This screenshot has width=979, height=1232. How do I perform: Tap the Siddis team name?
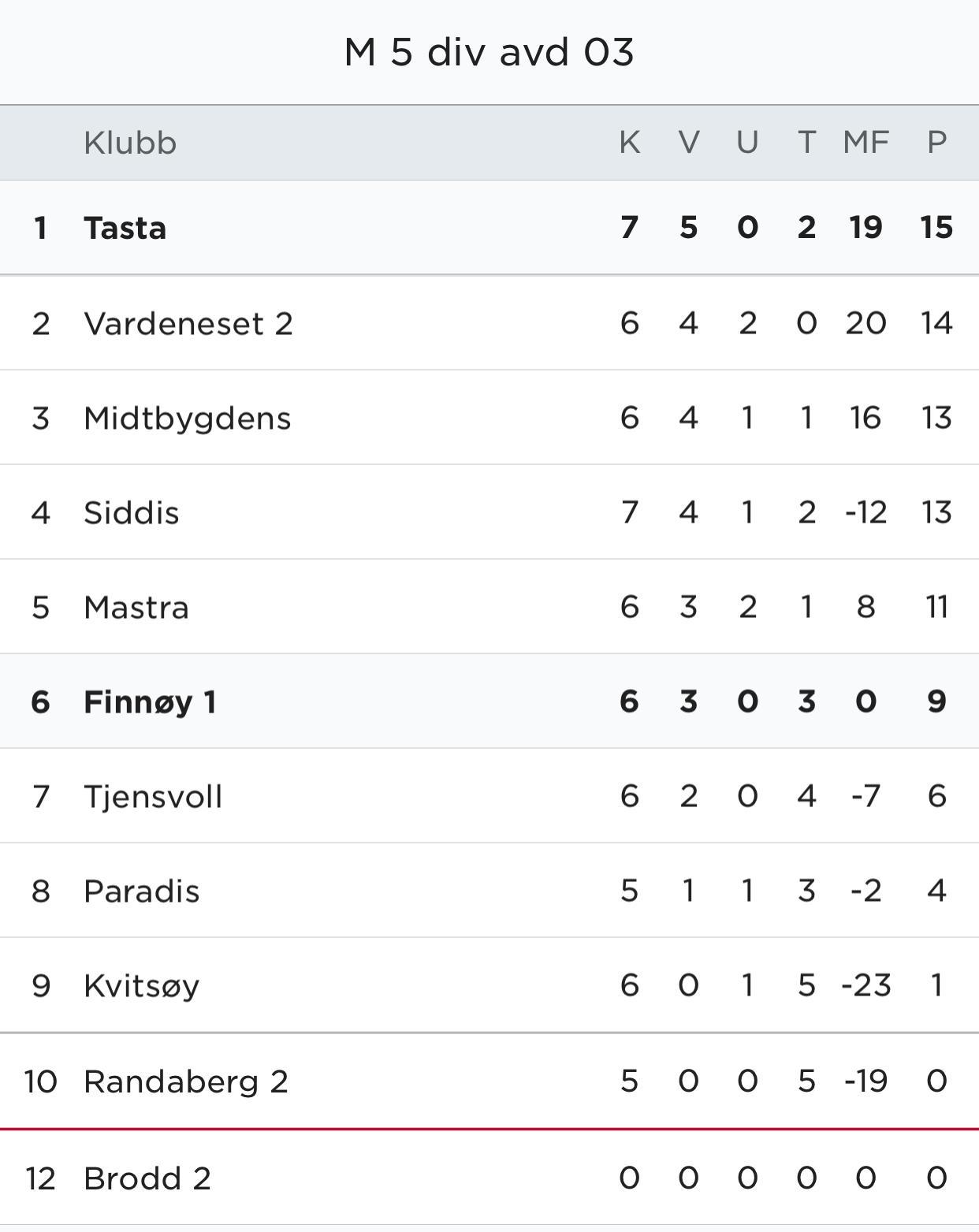(x=132, y=513)
